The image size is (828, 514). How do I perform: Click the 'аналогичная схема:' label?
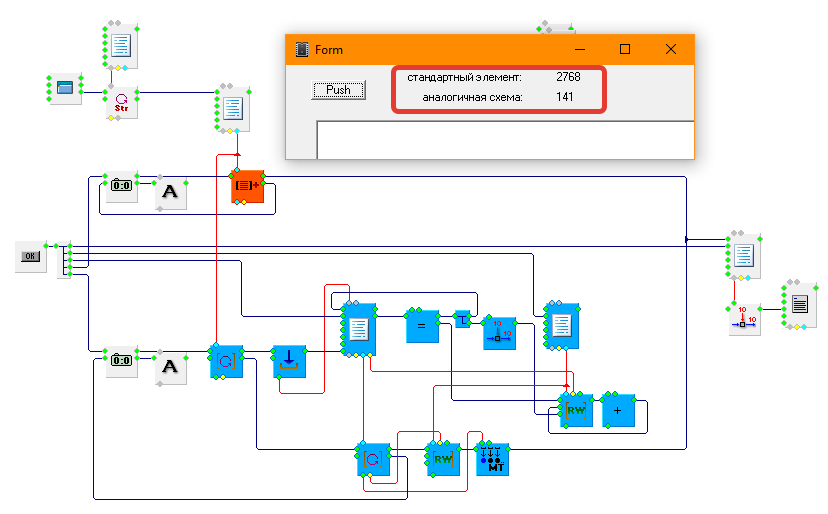(472, 97)
